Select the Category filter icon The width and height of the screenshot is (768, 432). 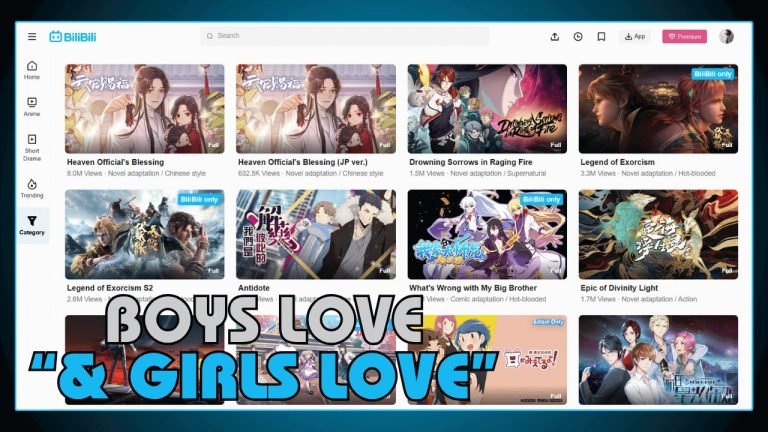tap(32, 225)
